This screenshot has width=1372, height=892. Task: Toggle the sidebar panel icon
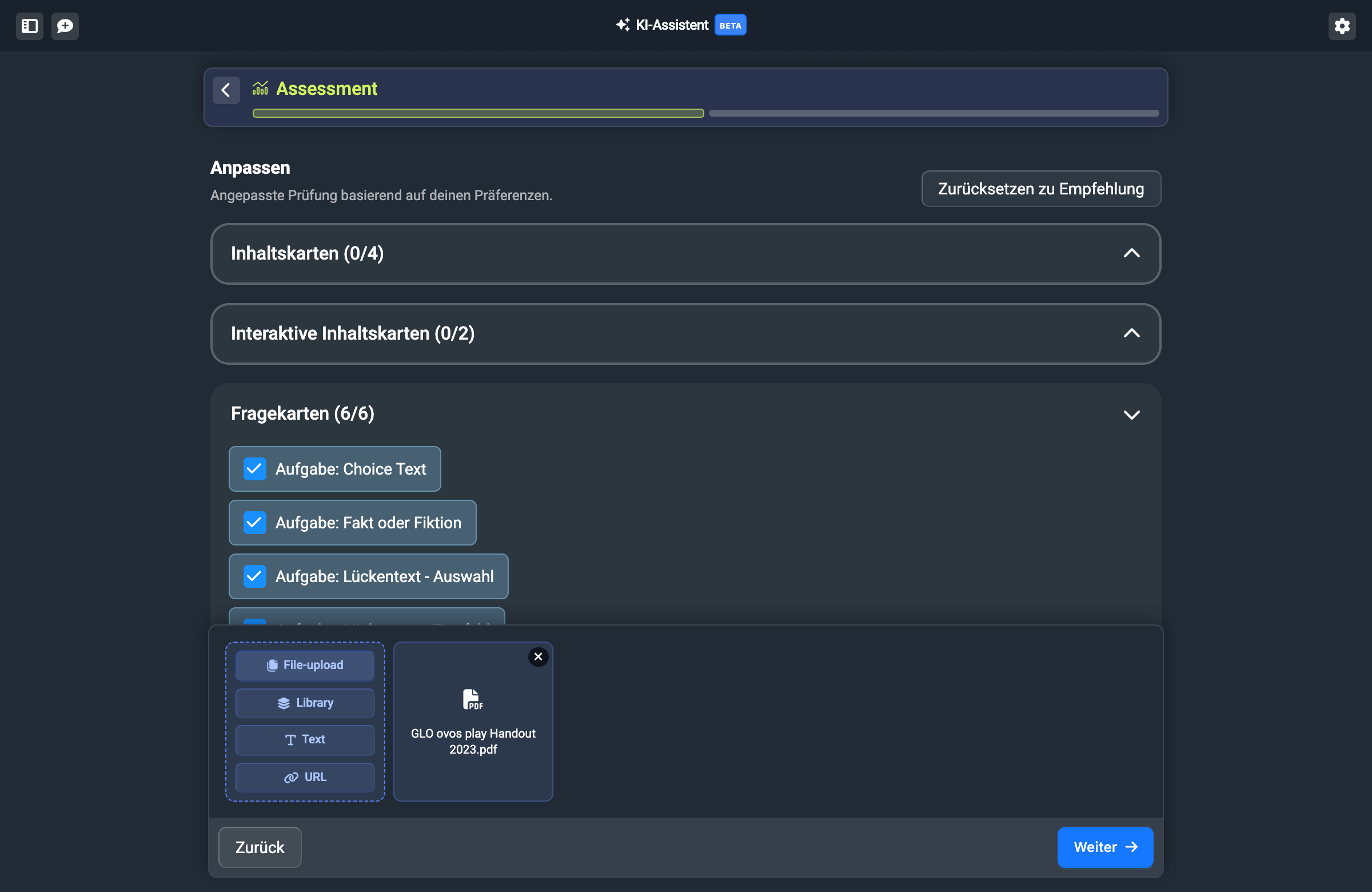coord(29,26)
